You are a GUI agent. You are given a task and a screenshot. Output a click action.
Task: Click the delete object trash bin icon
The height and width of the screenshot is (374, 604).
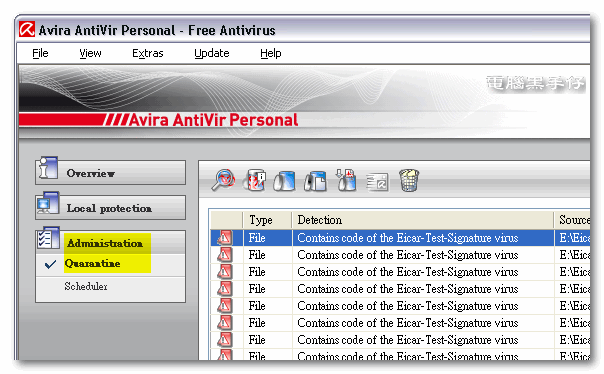pyautogui.click(x=409, y=180)
